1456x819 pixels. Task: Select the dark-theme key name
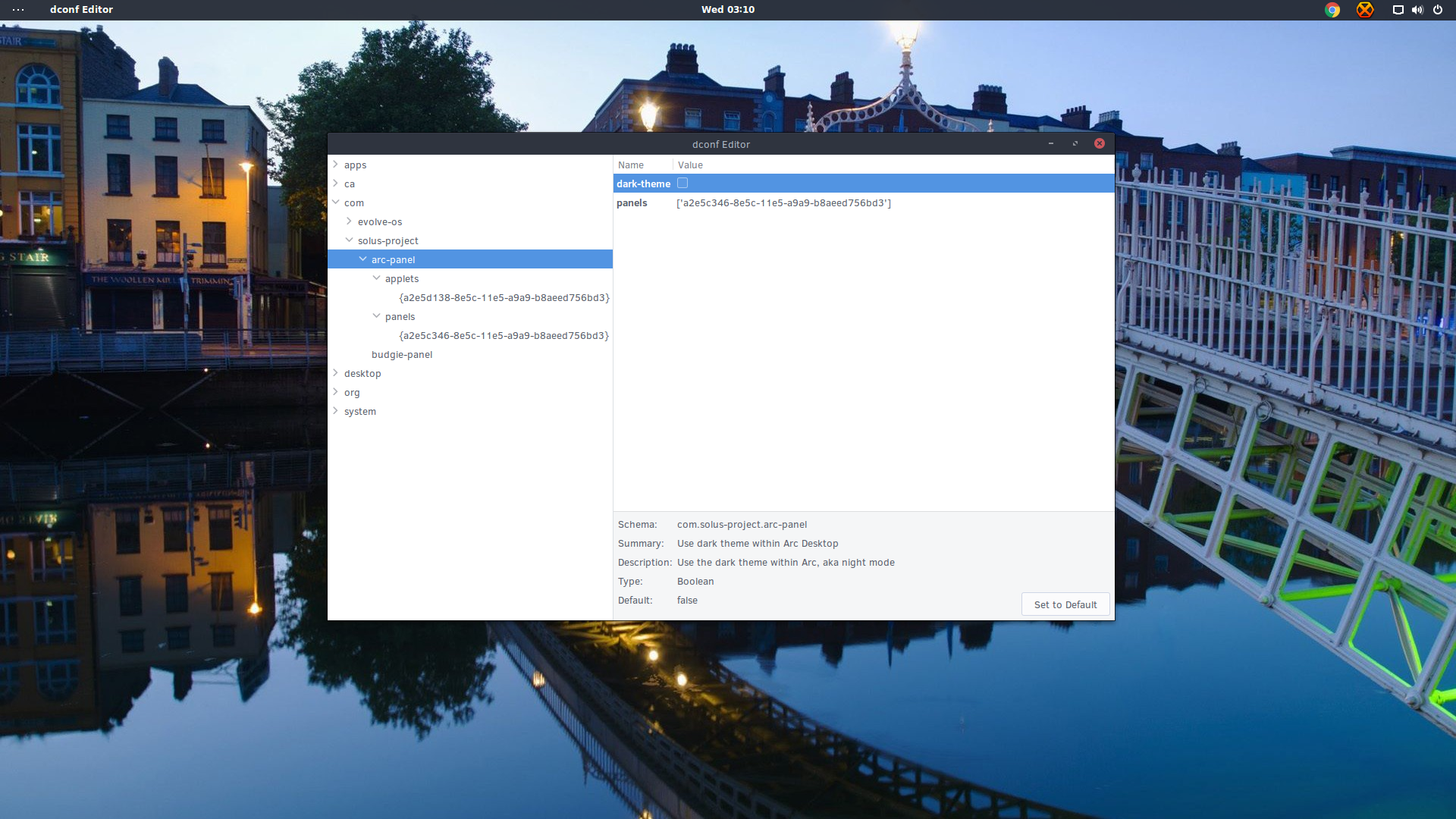click(643, 184)
